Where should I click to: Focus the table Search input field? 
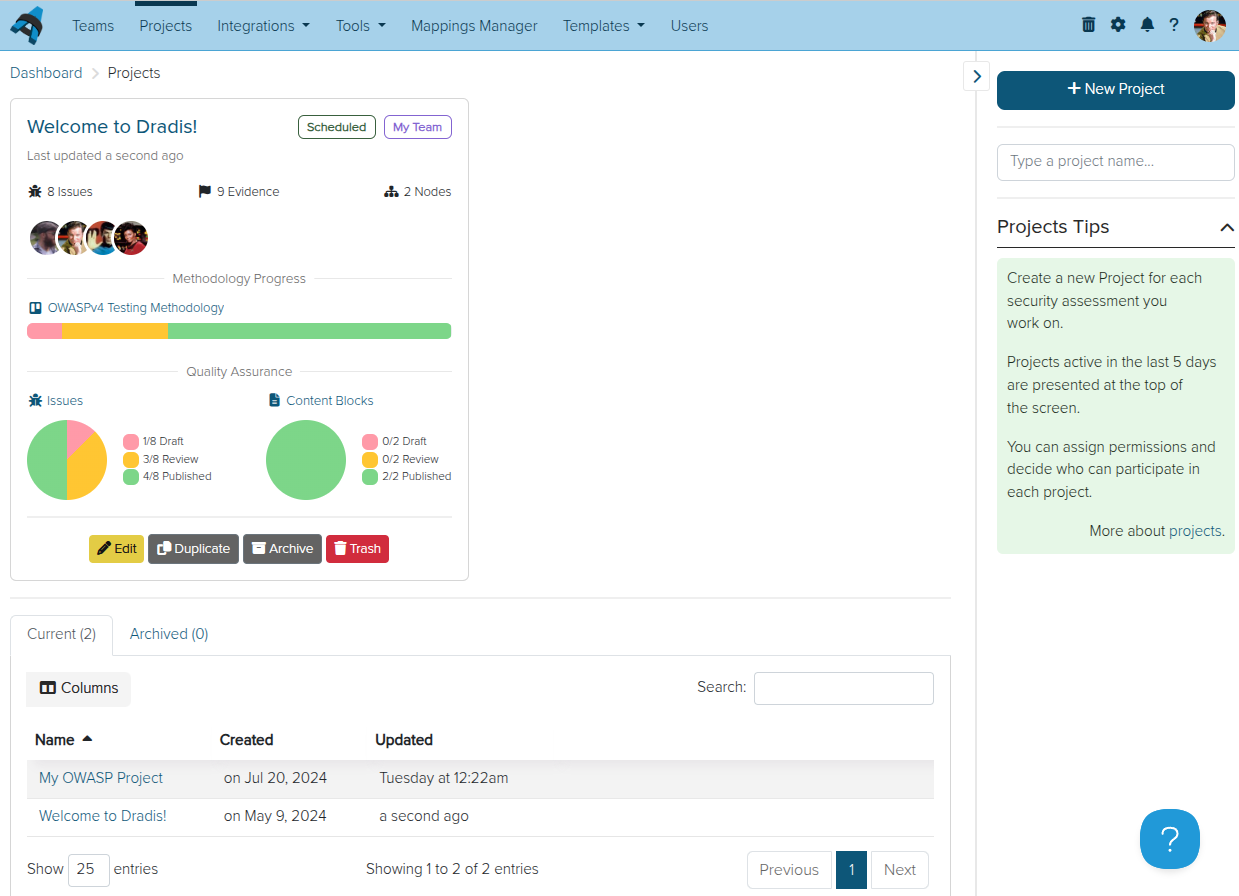point(844,688)
